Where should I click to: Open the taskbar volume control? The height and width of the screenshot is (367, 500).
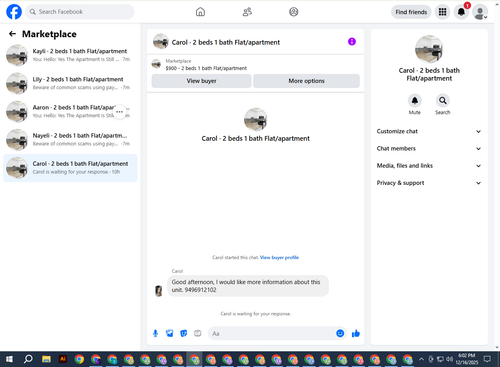point(450,359)
